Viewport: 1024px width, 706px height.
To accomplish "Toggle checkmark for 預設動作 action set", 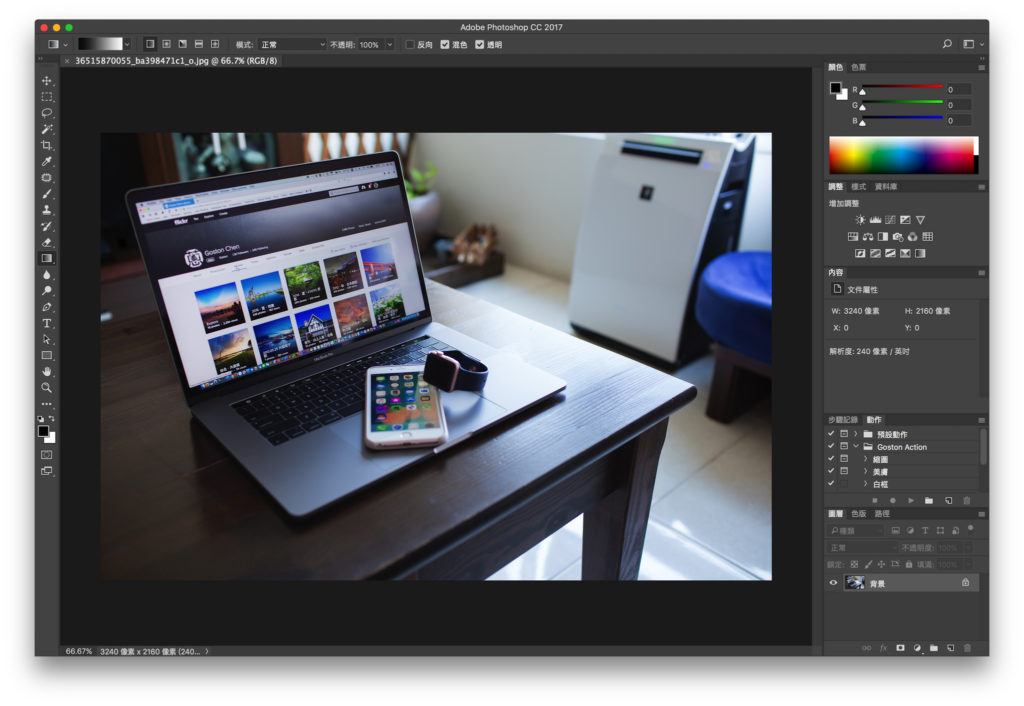I will (x=831, y=434).
